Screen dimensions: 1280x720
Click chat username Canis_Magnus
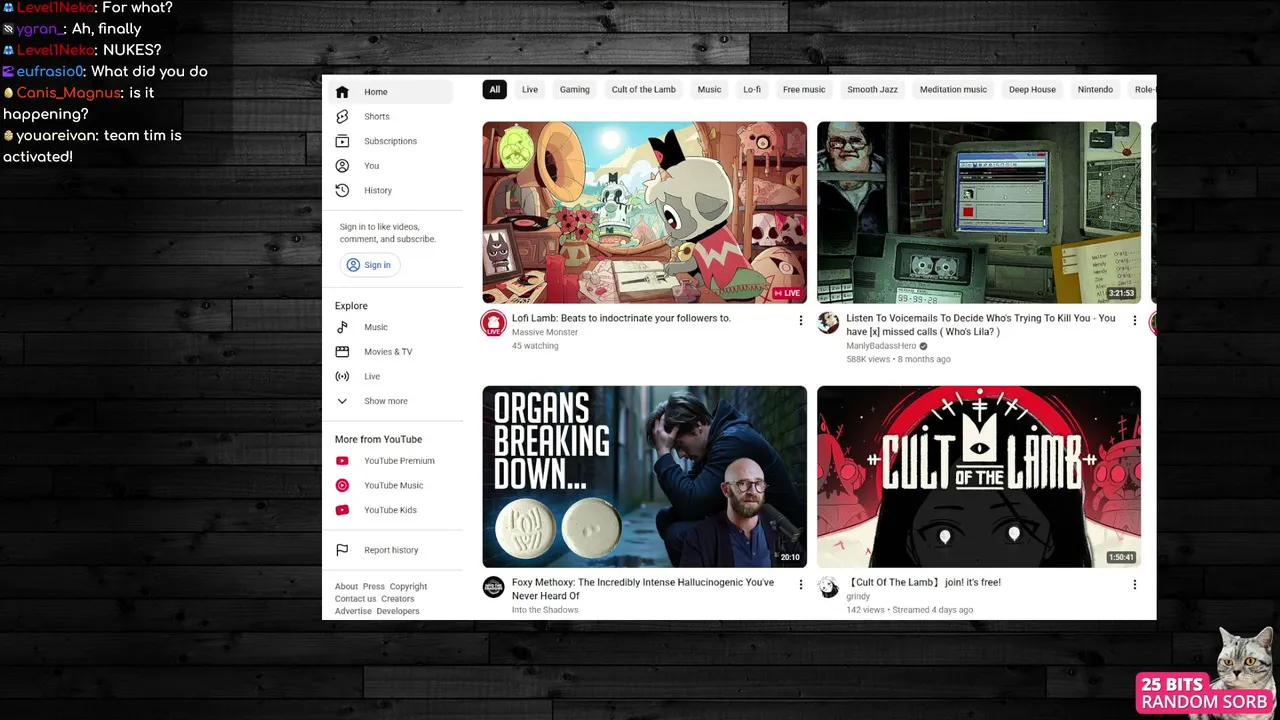click(x=69, y=93)
